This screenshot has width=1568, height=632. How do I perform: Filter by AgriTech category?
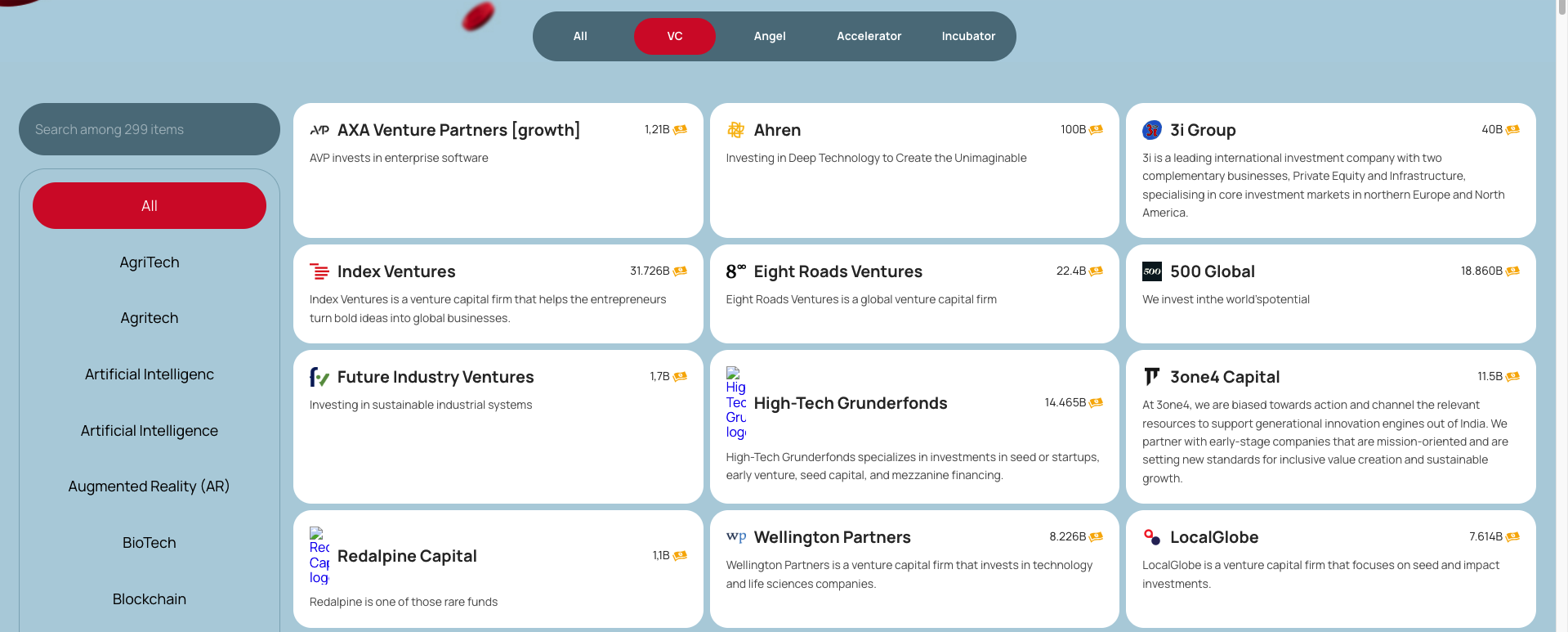150,262
